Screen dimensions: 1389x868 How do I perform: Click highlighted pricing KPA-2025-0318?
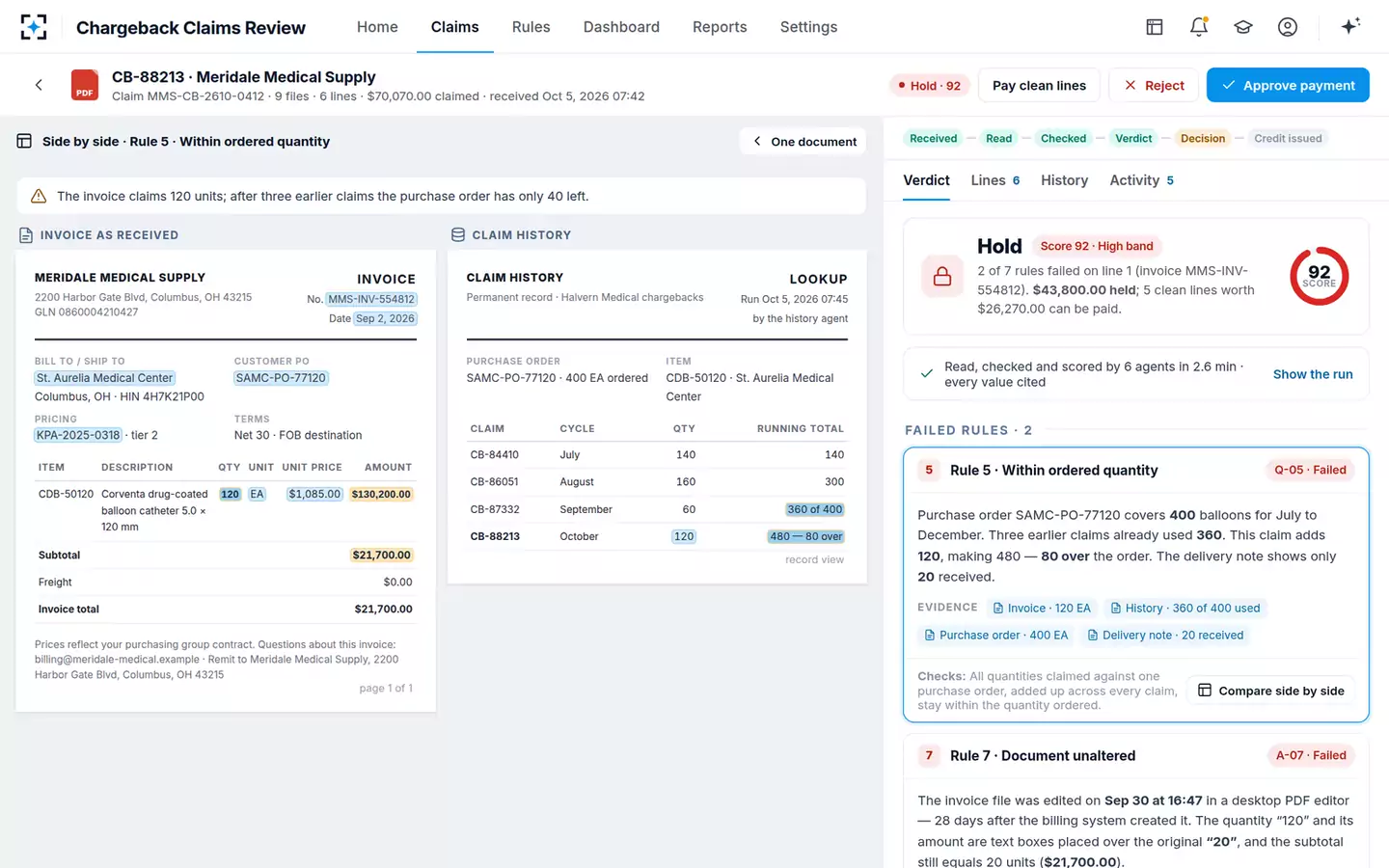(78, 435)
